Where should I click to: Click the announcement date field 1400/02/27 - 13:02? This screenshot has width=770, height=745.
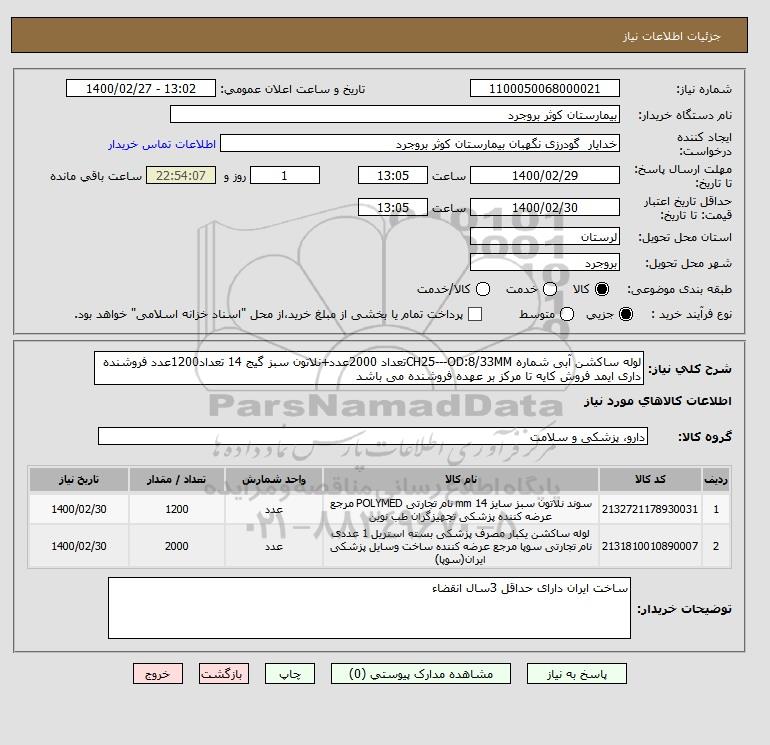coord(141,88)
